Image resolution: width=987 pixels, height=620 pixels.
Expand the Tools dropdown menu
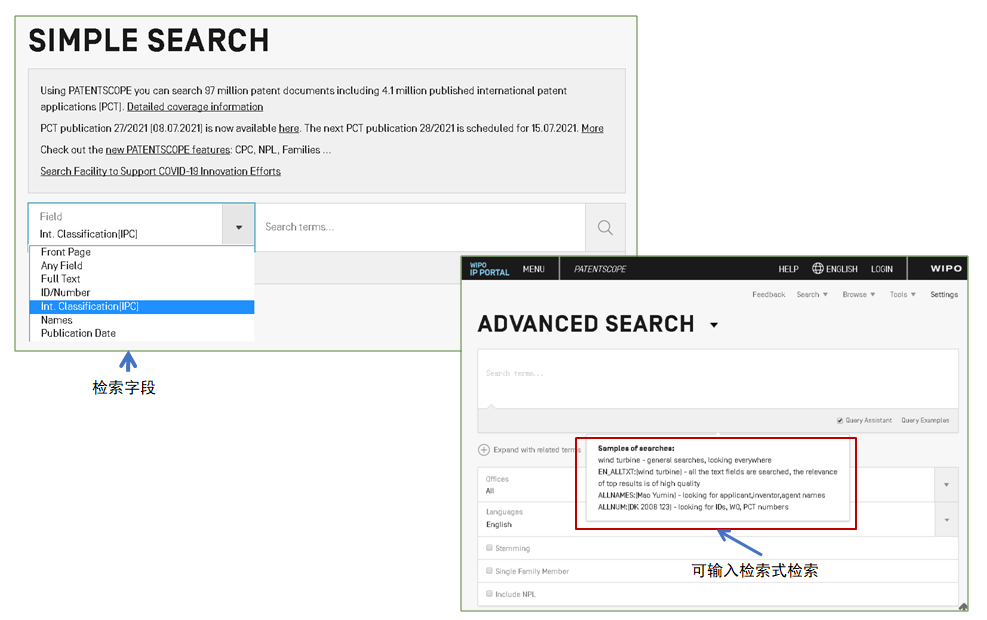[903, 295]
